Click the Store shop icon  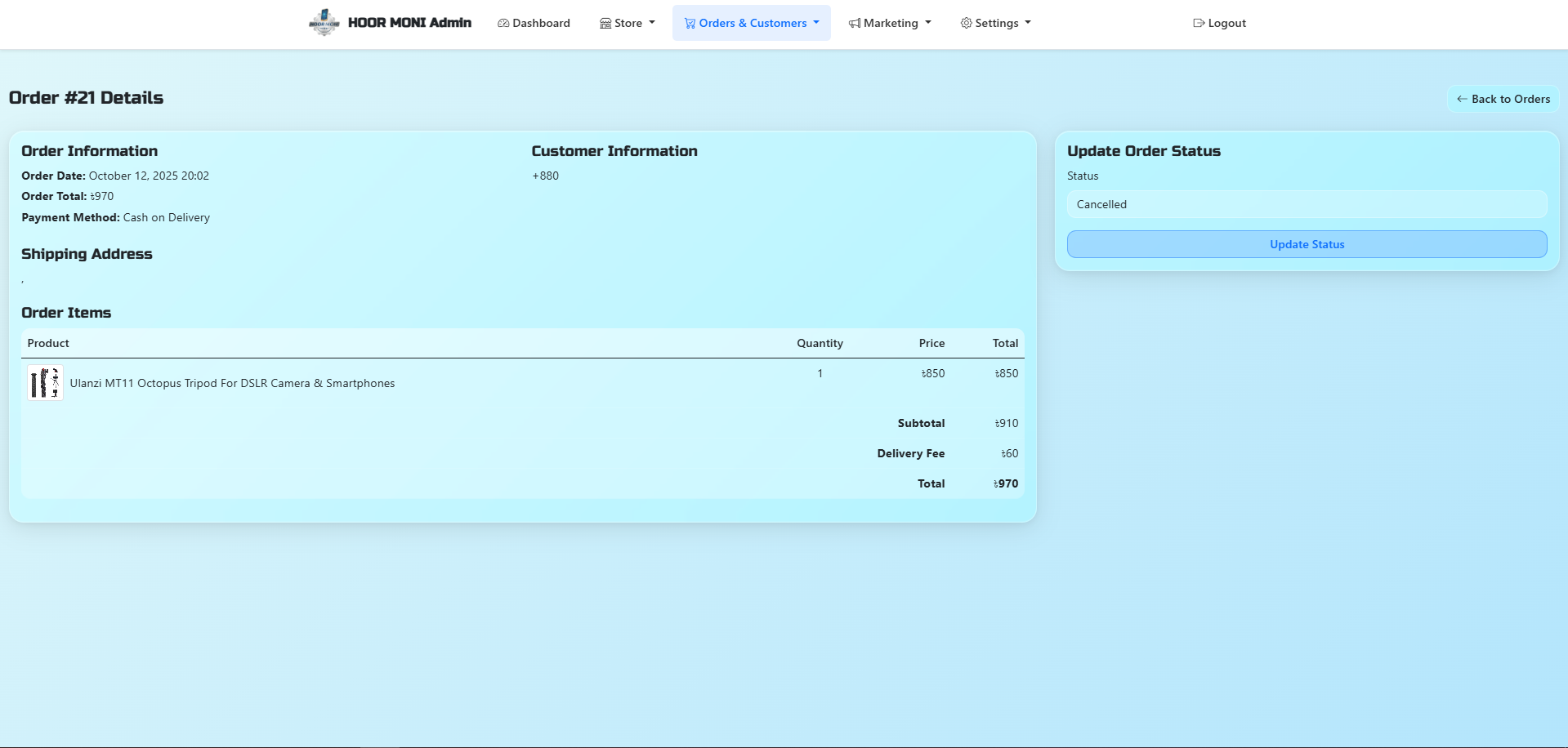click(x=605, y=23)
